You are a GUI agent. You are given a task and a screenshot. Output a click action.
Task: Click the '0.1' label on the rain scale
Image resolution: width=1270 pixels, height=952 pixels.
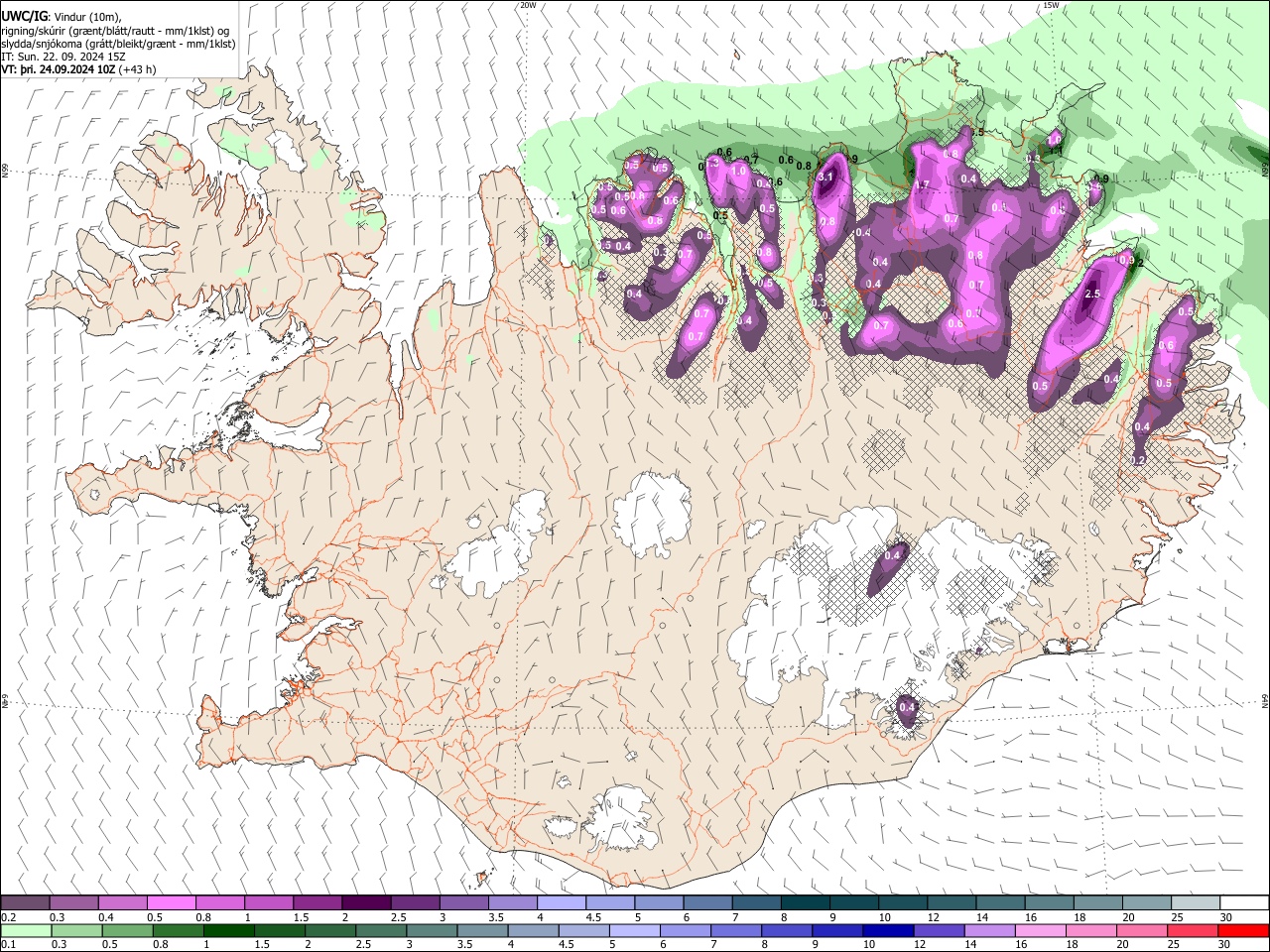coord(8,944)
